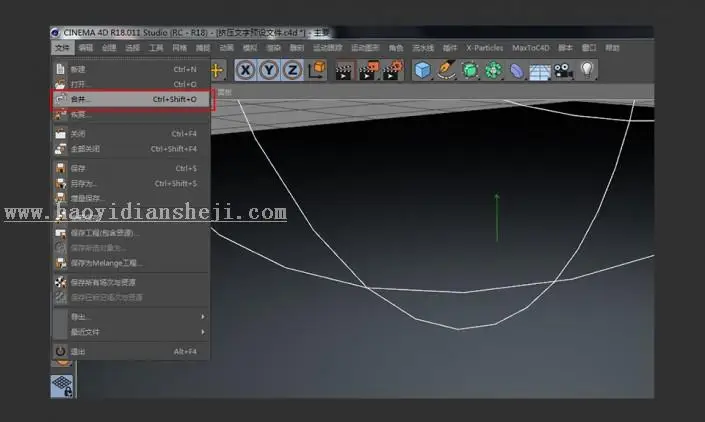
Task: Open the 动画 (Animate) menu
Action: (226, 48)
